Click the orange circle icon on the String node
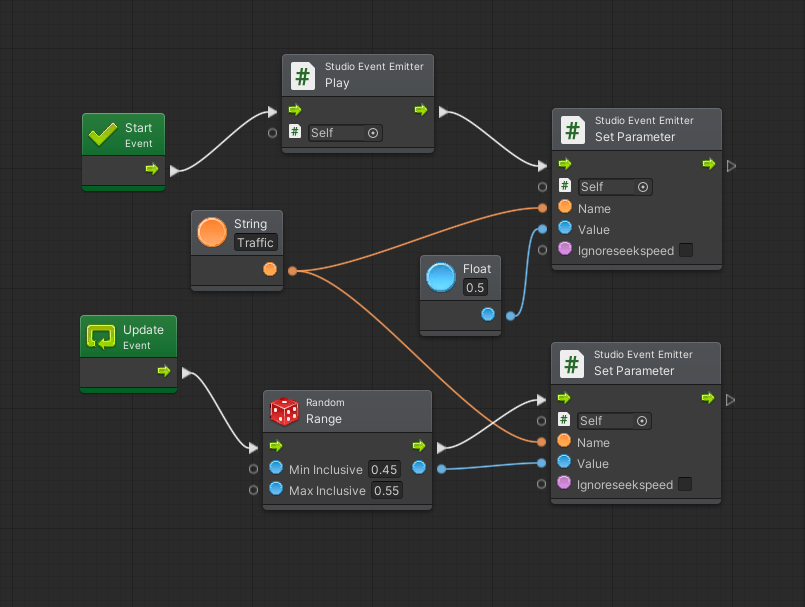 211,232
